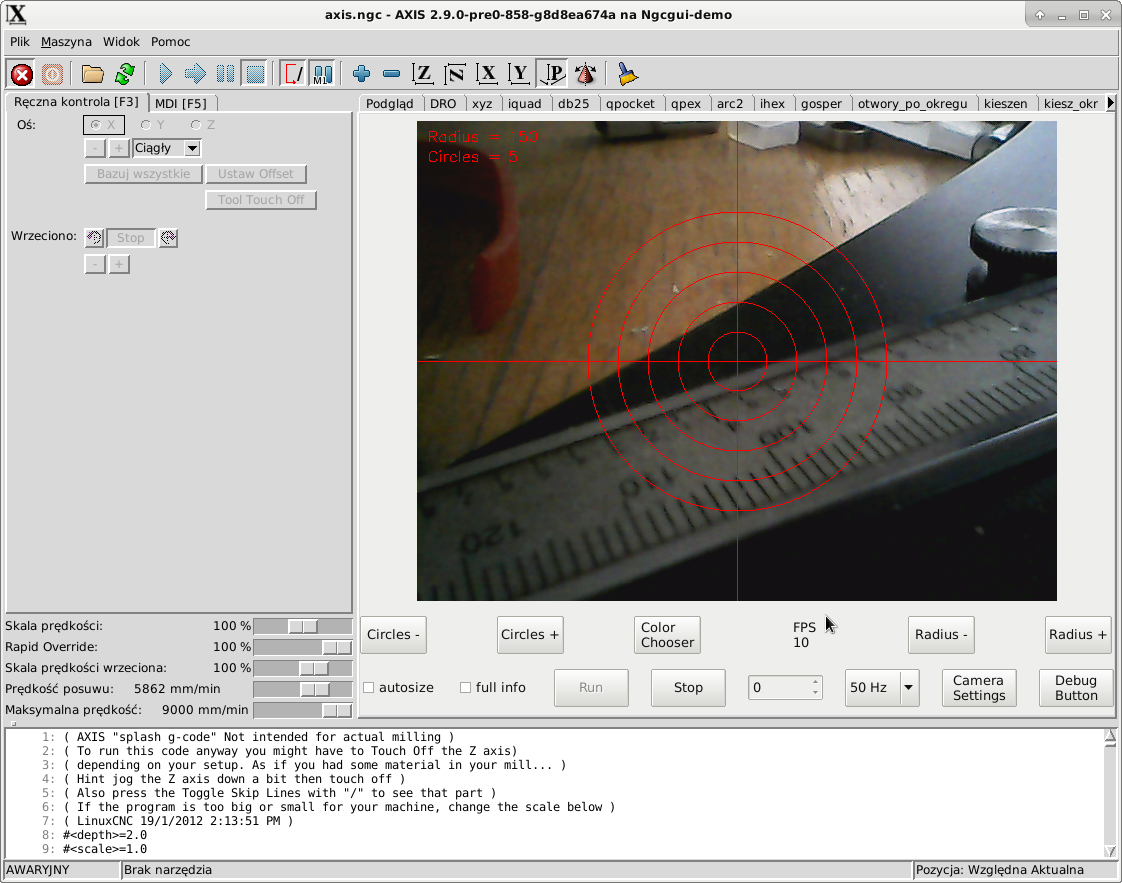
Task: Stop program execution with the toolbar stop icon
Action: coord(255,74)
